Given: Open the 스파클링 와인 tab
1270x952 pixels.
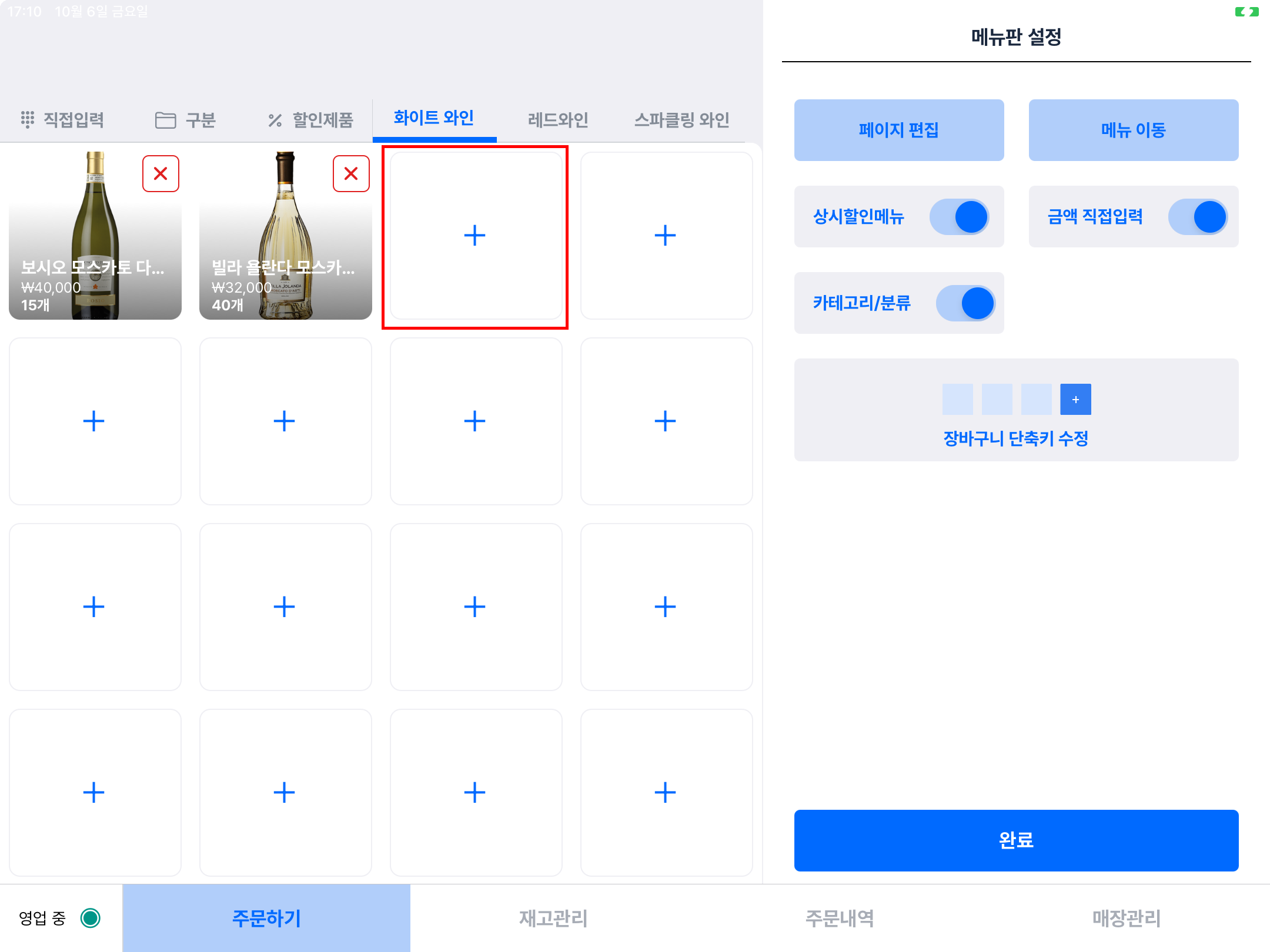Looking at the screenshot, I should coord(681,120).
